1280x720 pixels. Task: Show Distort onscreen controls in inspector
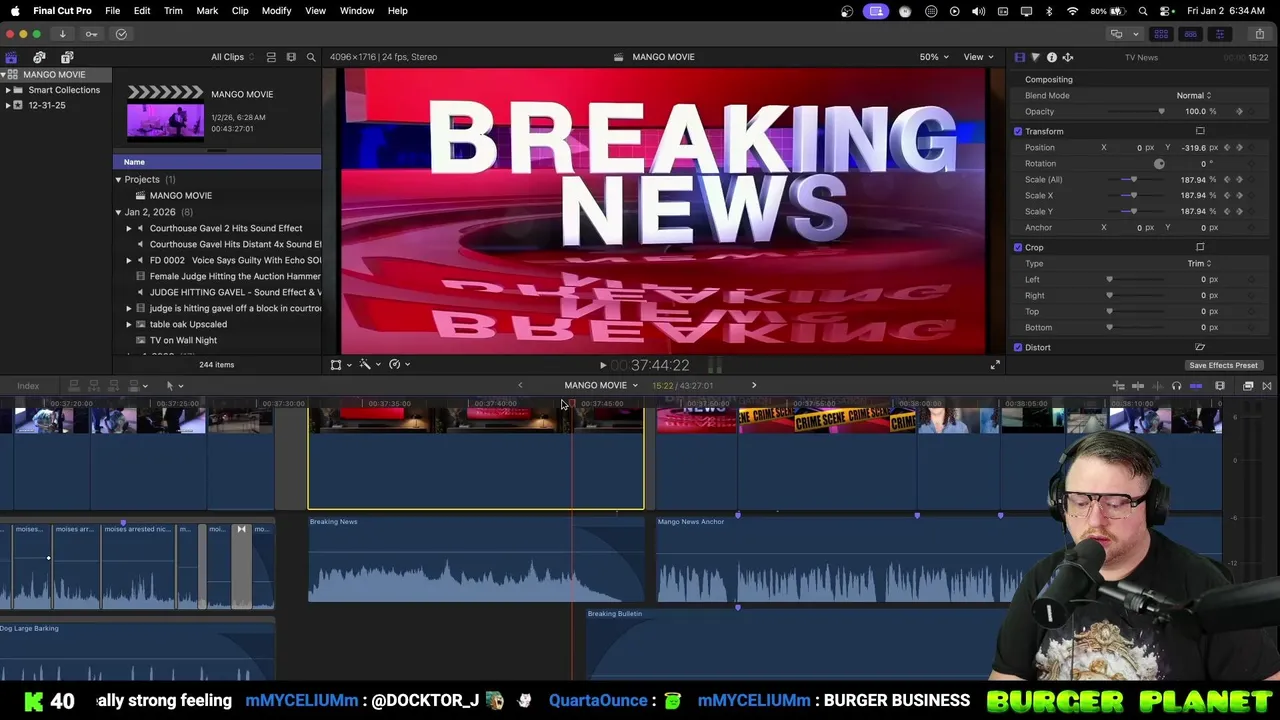pyautogui.click(x=1200, y=347)
